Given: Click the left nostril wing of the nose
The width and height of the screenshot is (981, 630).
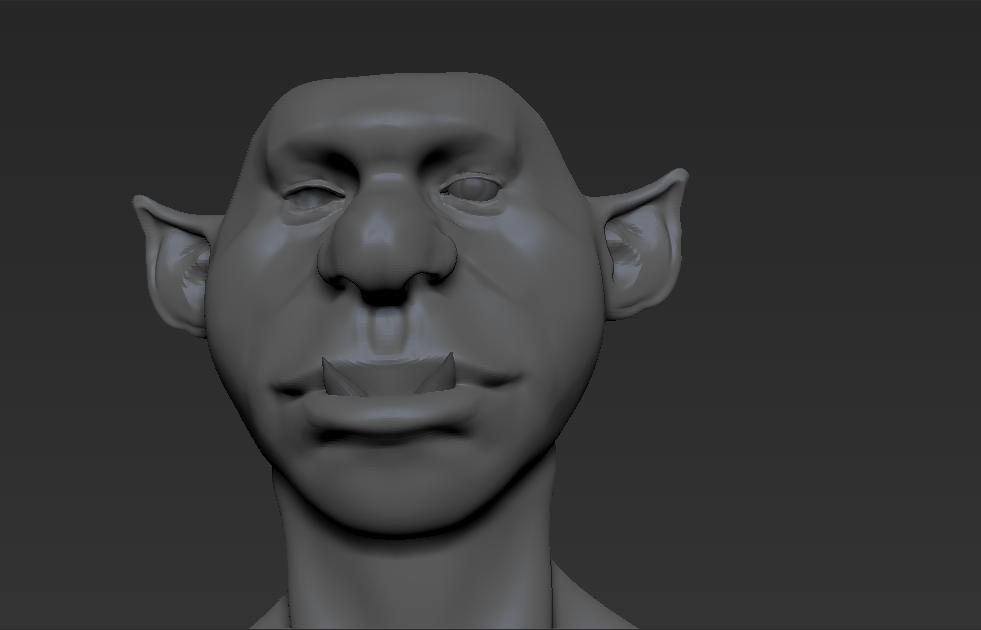Looking at the screenshot, I should pos(334,263).
